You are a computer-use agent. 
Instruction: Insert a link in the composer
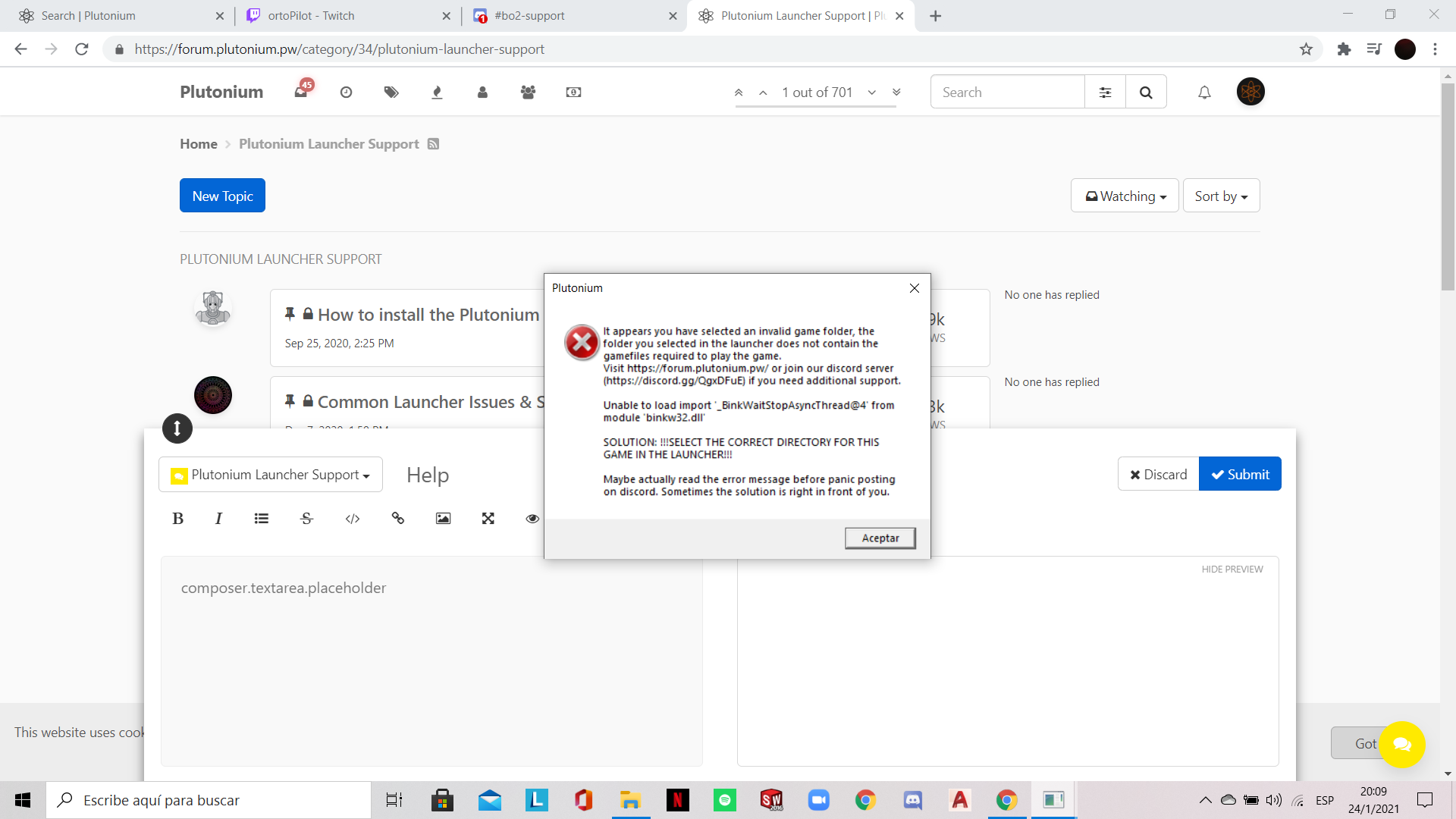397,518
